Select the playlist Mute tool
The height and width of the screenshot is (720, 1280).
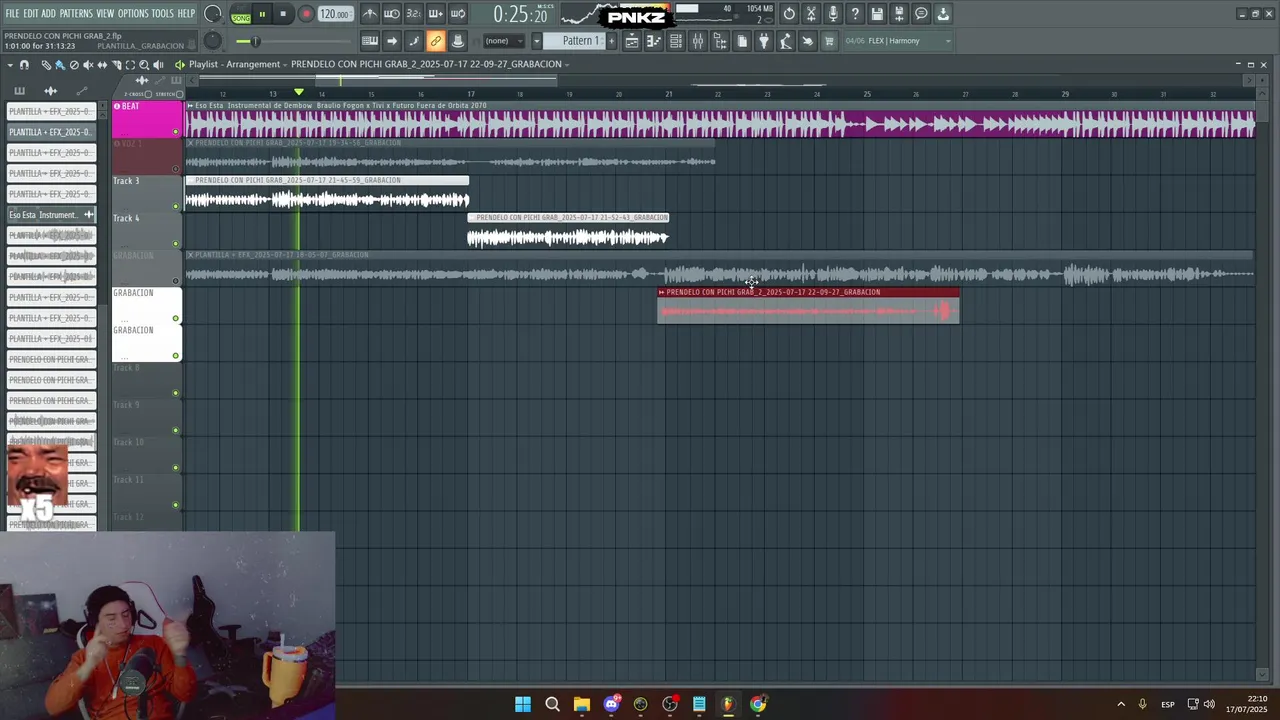[x=88, y=65]
